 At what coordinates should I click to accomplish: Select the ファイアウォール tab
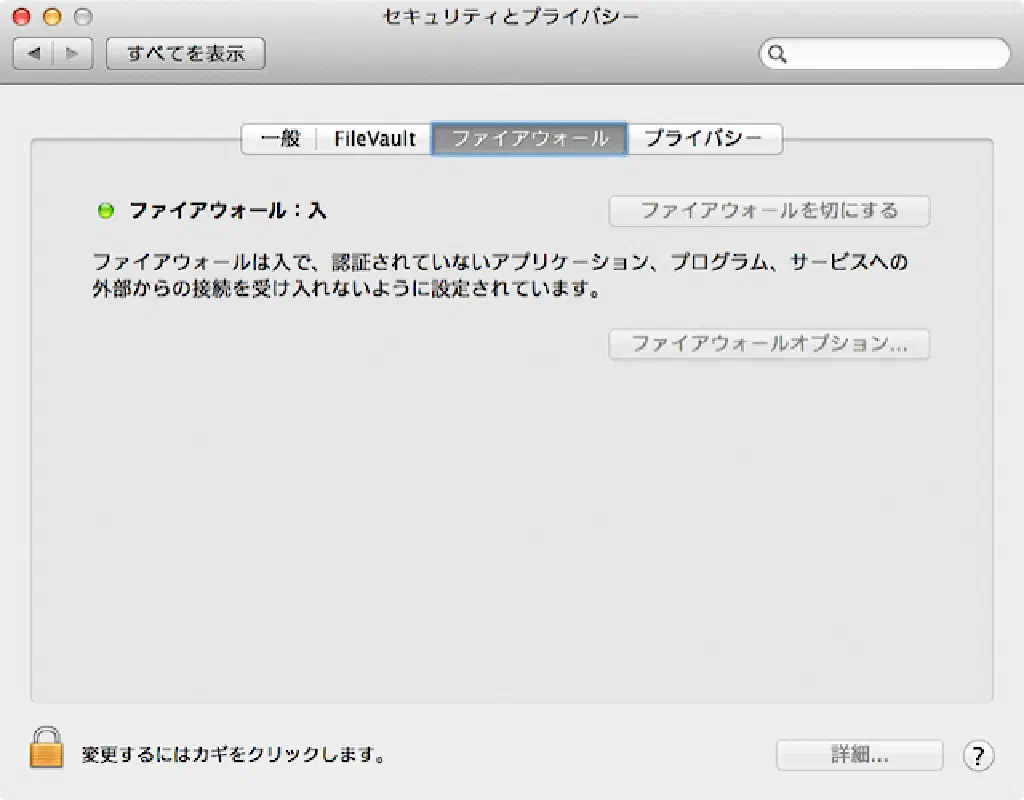coord(530,139)
